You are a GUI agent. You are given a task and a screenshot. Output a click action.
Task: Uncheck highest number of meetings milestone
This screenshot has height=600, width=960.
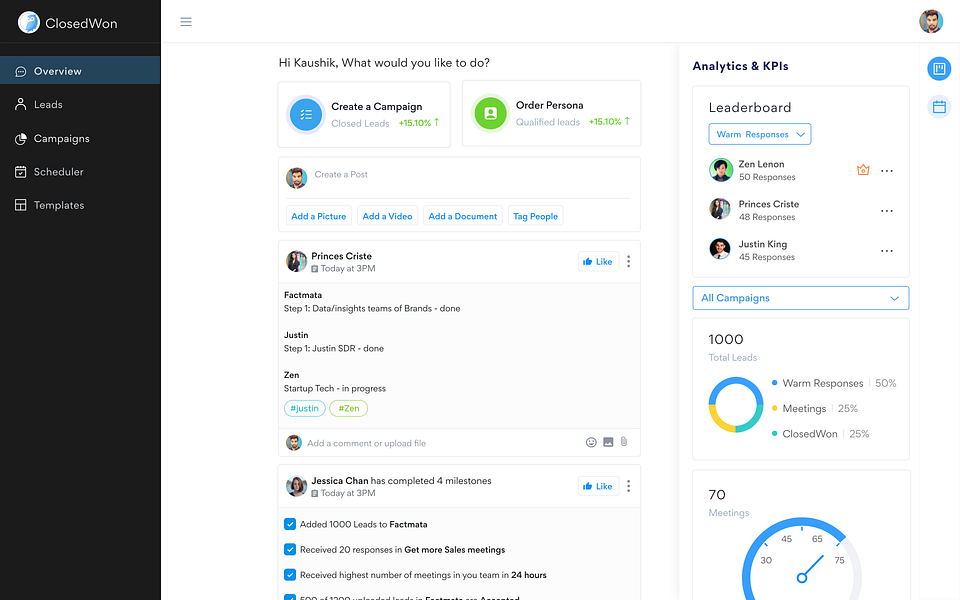(x=290, y=575)
